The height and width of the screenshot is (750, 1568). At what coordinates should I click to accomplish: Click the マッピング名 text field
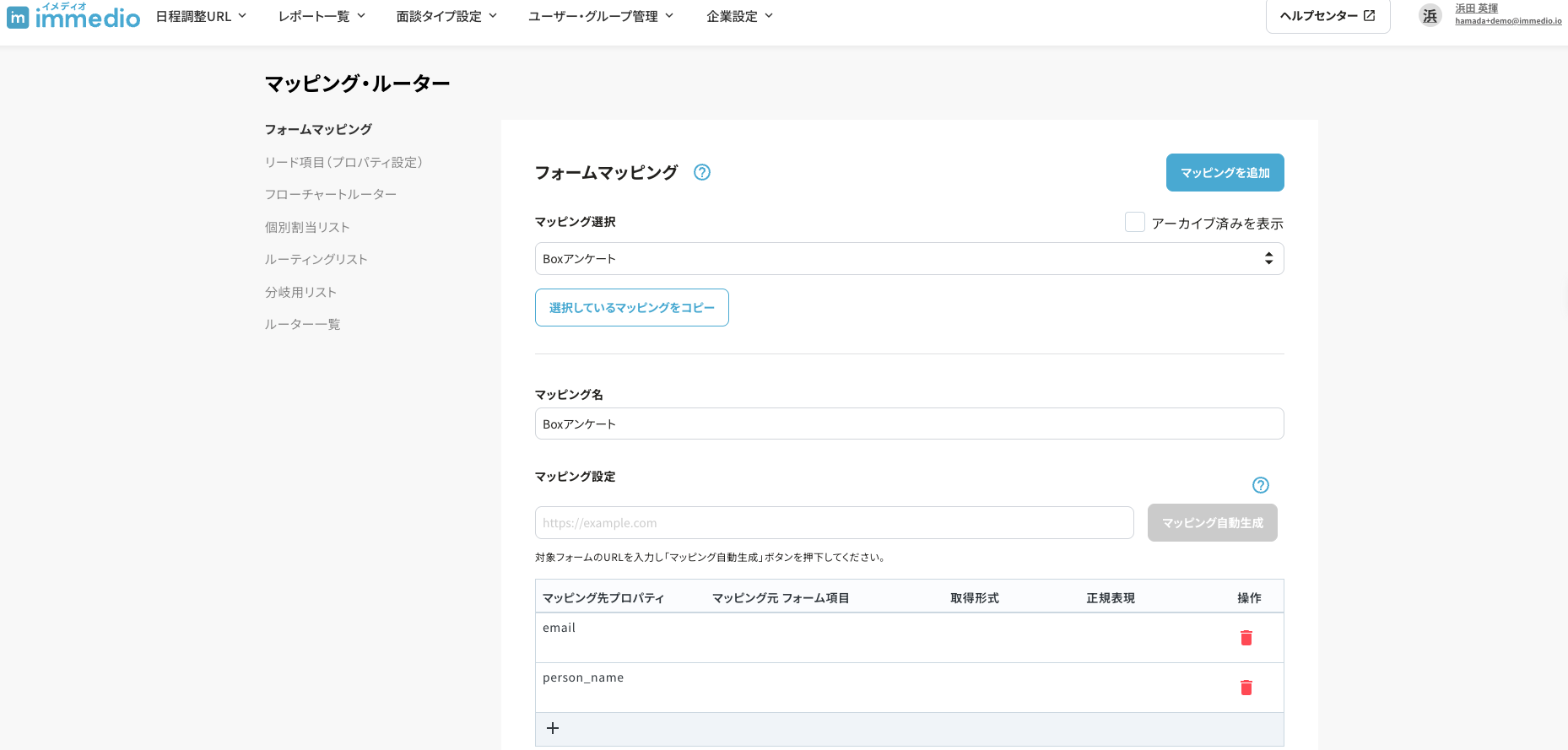[909, 424]
